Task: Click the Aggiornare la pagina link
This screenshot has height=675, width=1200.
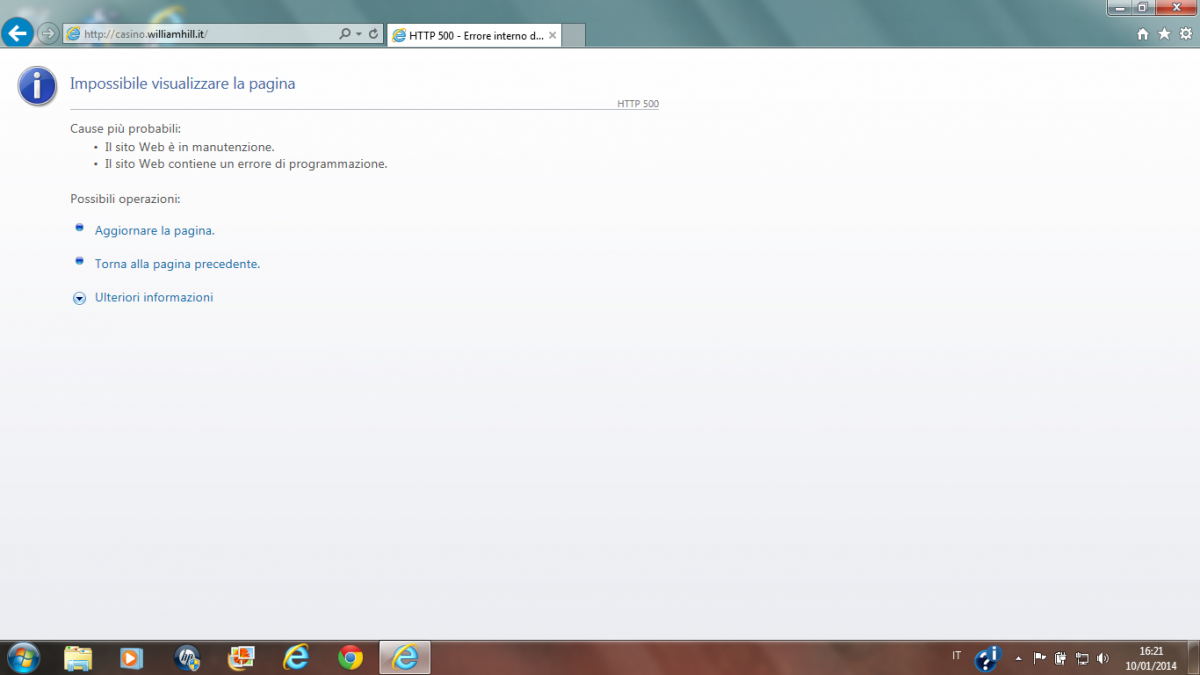Action: point(155,231)
